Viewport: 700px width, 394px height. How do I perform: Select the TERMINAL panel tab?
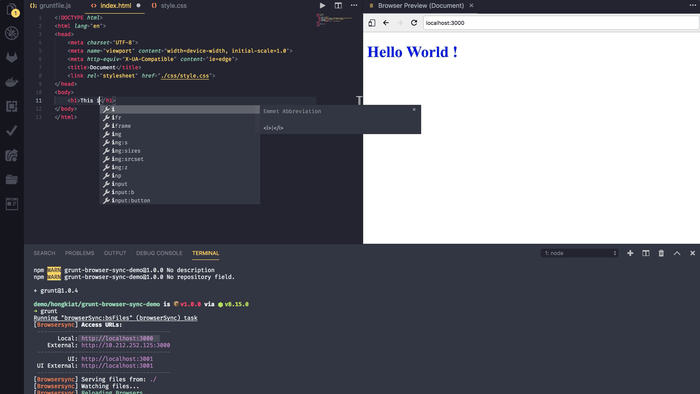click(205, 253)
